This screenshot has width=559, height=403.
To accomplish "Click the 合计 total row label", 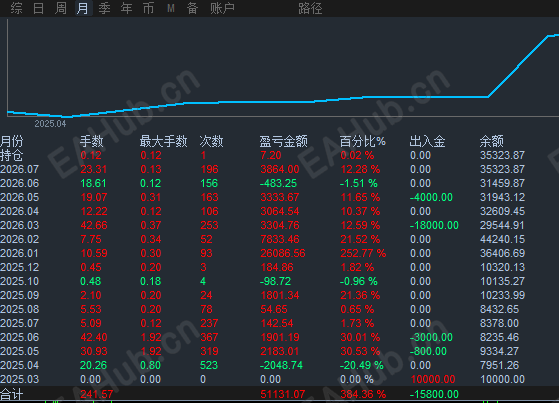I will point(12,394).
